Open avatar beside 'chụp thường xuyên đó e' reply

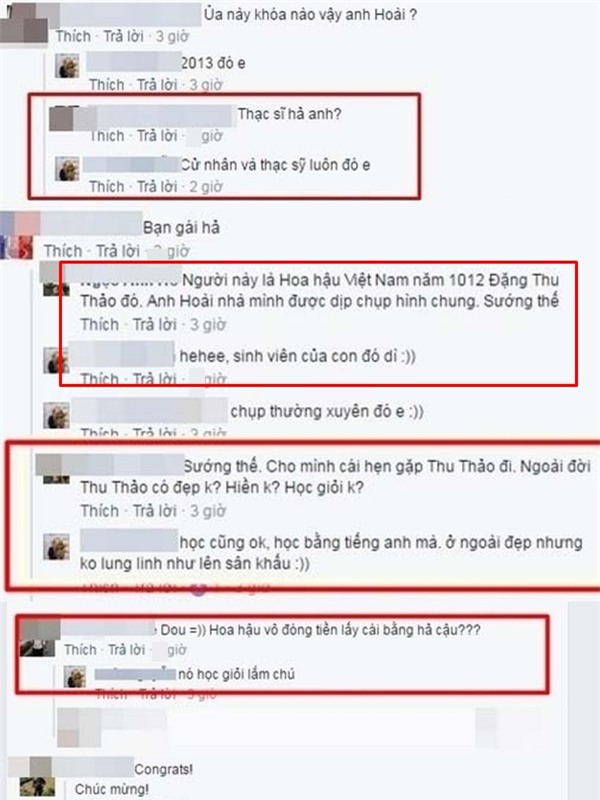(x=56, y=416)
